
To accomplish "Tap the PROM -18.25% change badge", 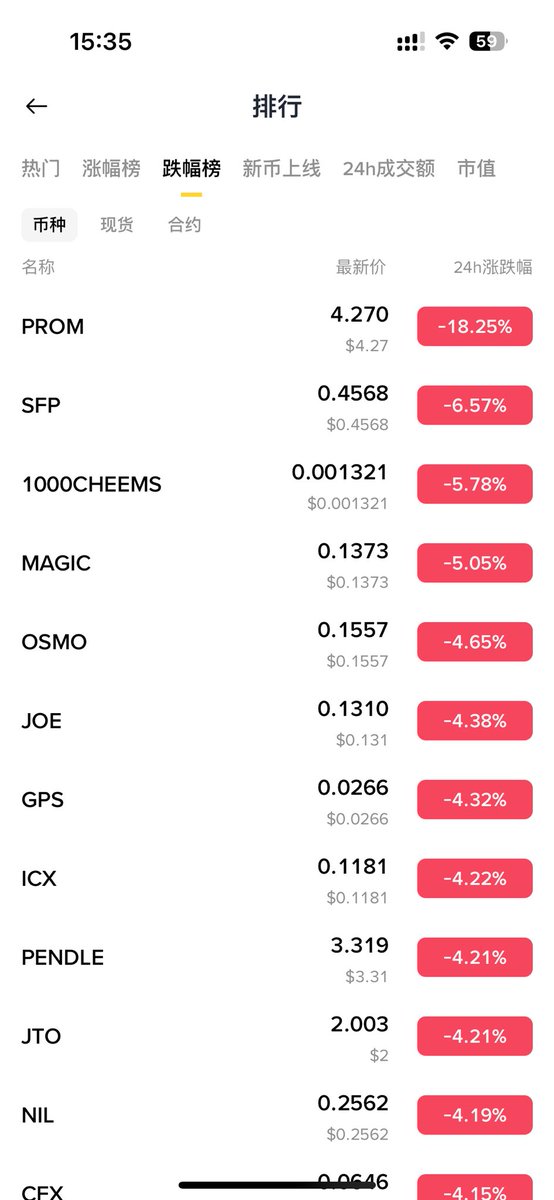I will (475, 327).
